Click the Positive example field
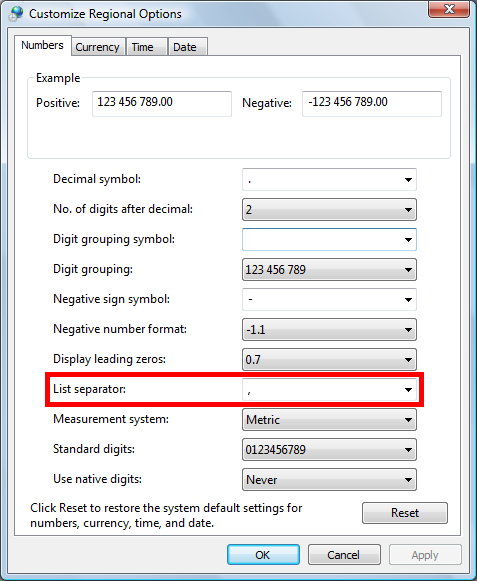 coord(162,104)
